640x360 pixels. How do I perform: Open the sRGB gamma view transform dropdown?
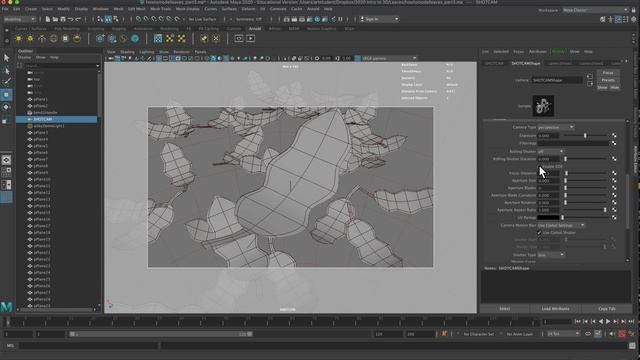coord(389,58)
